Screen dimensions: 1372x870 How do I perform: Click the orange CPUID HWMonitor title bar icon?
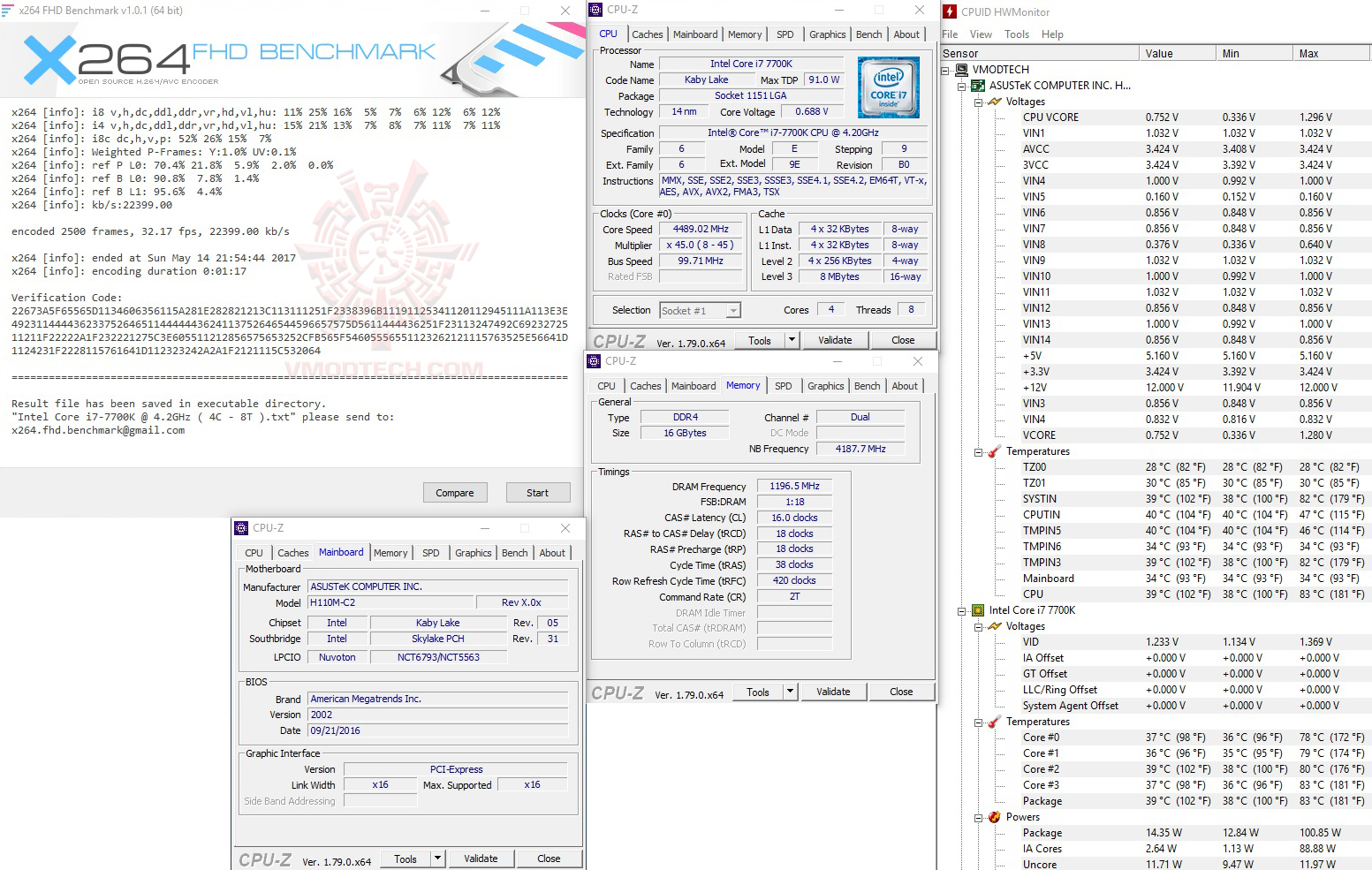(950, 11)
